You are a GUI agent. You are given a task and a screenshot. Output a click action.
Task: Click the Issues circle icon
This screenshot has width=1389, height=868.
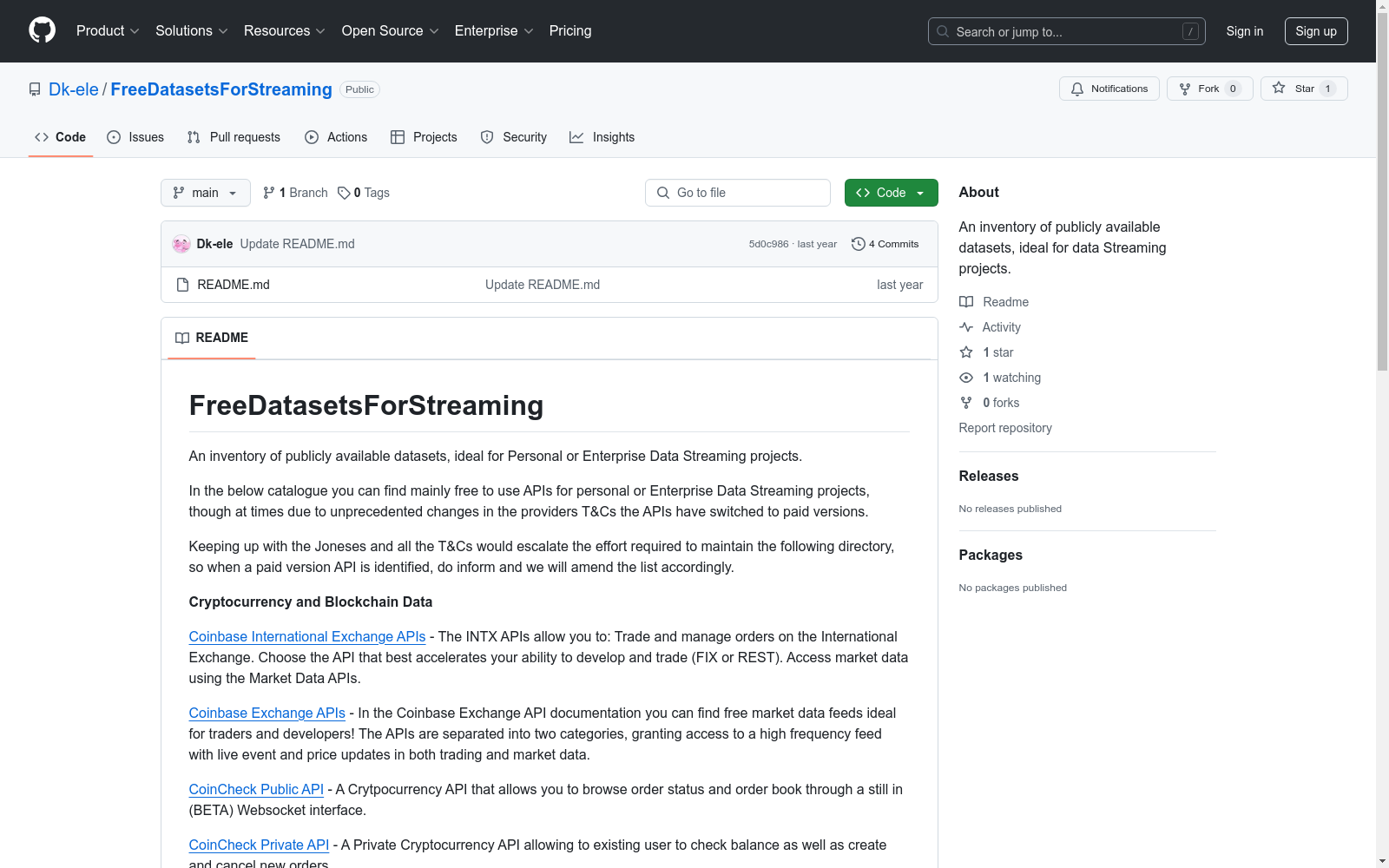[x=114, y=137]
